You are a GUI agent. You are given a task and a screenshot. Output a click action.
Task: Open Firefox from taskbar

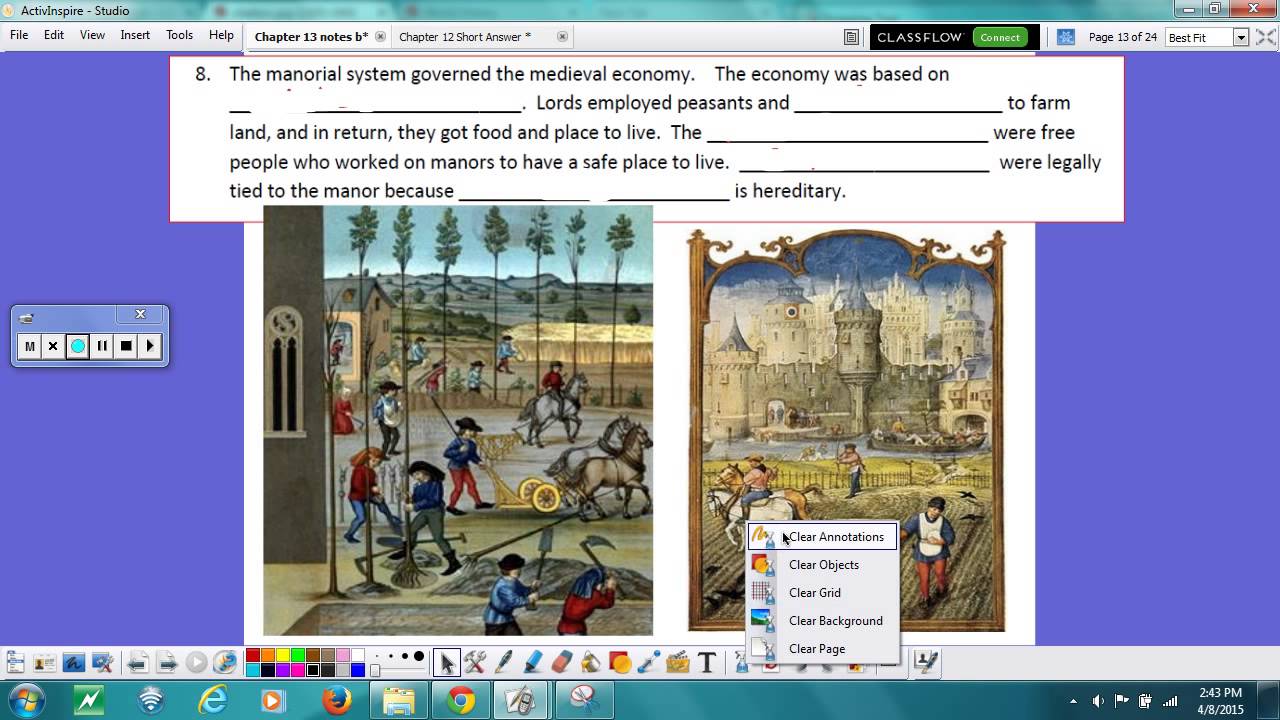[x=336, y=700]
